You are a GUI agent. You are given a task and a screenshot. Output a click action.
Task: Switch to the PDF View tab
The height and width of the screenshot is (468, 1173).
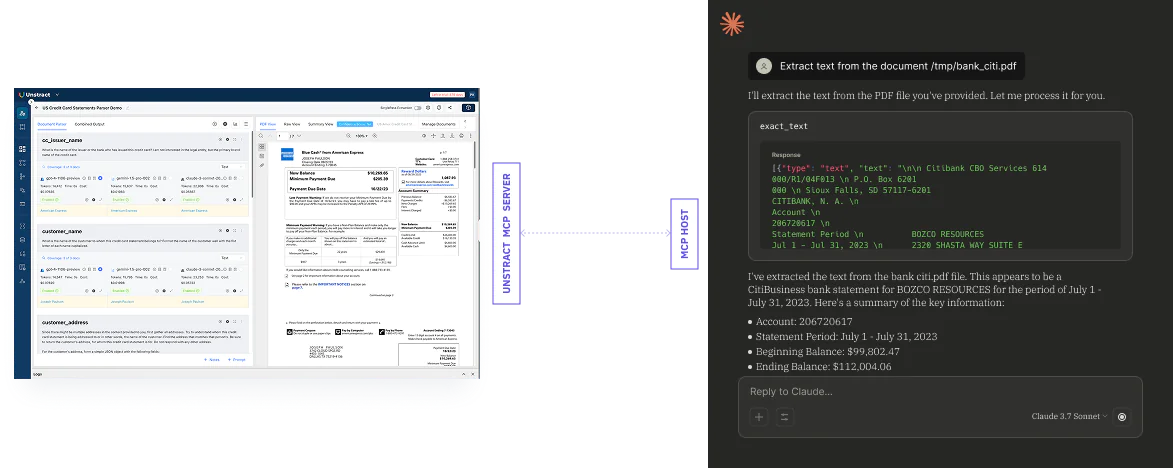(268, 124)
